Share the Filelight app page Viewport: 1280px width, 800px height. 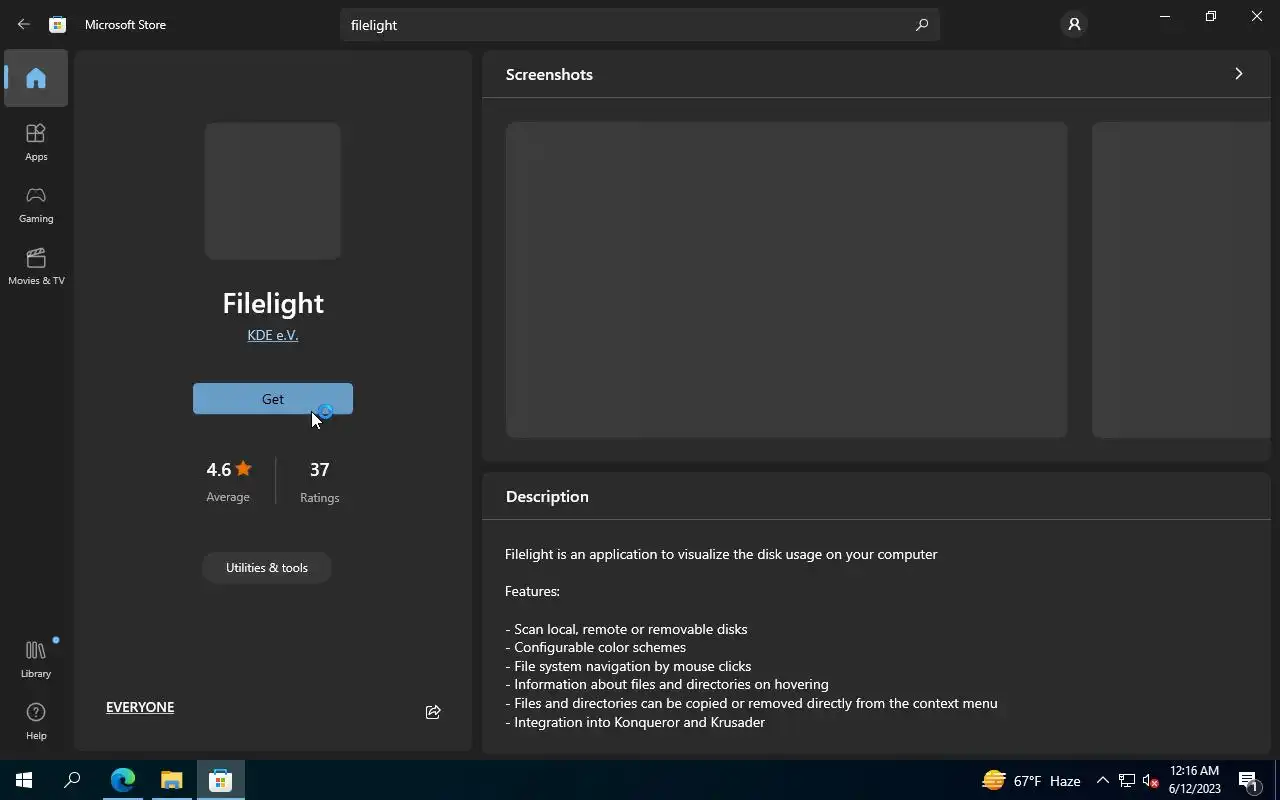tap(433, 712)
